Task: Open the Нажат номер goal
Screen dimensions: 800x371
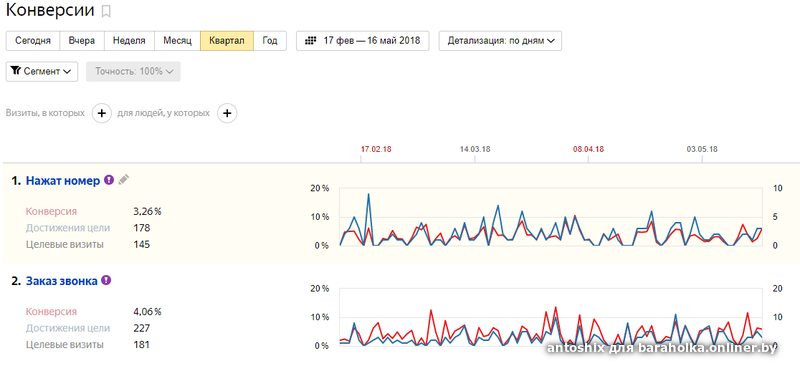Action: (x=63, y=181)
